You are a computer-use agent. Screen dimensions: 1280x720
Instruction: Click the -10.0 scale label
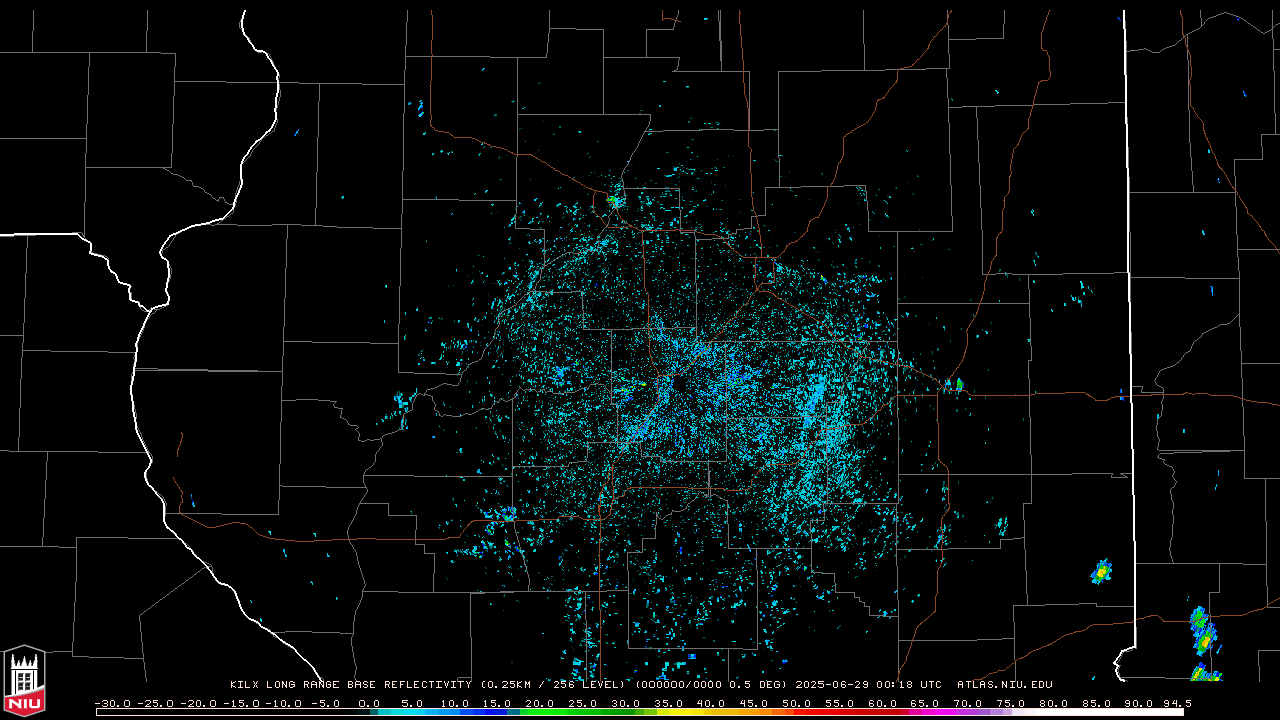click(284, 704)
